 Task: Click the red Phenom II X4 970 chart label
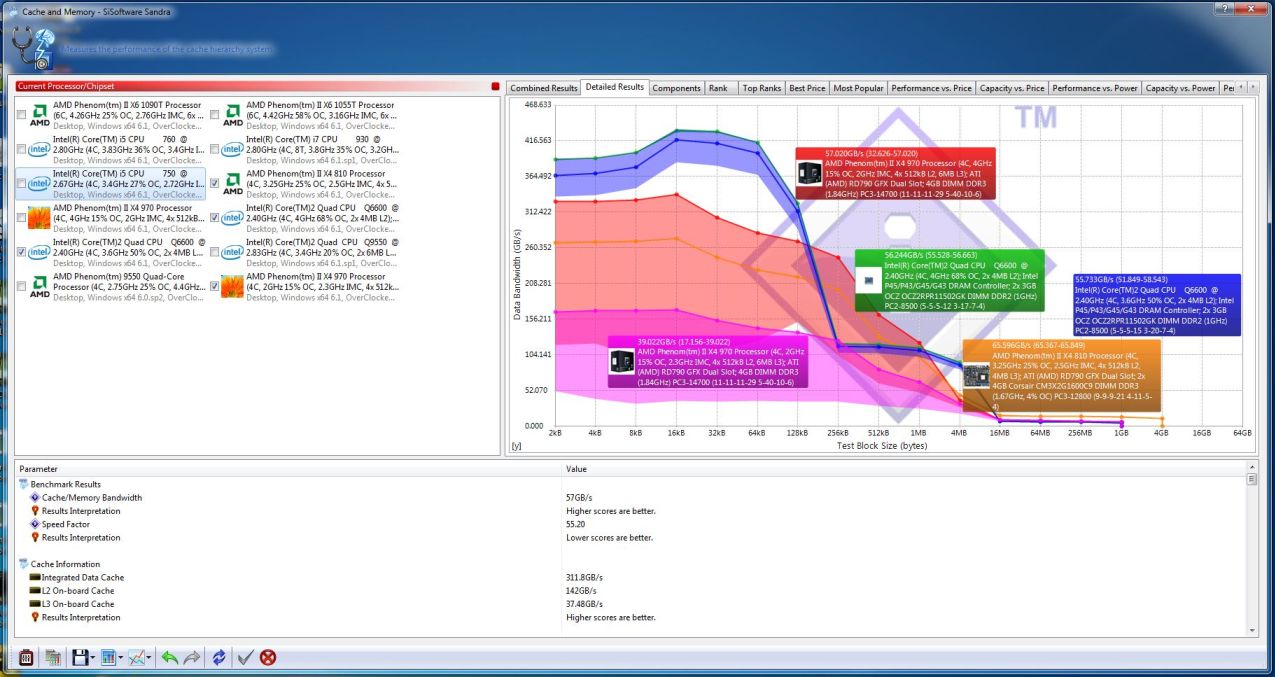pyautogui.click(x=893, y=172)
